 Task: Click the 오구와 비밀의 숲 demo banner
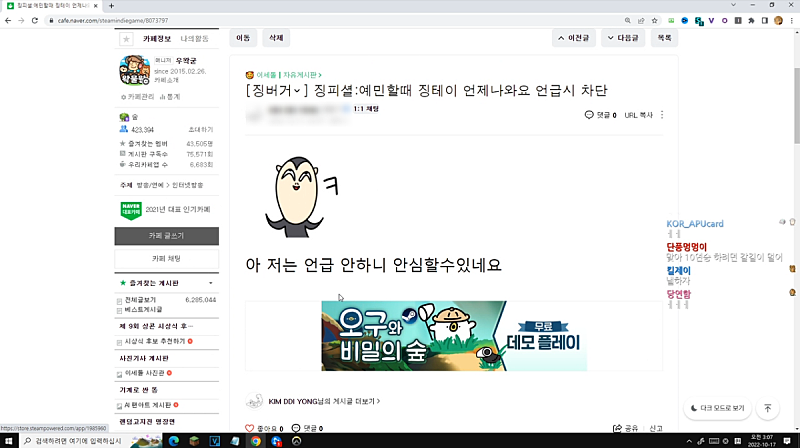455,337
